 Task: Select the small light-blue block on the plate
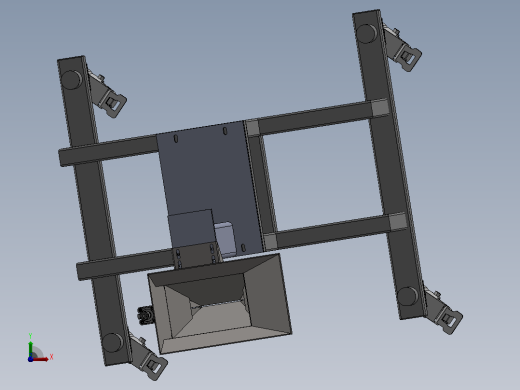[x=225, y=238]
